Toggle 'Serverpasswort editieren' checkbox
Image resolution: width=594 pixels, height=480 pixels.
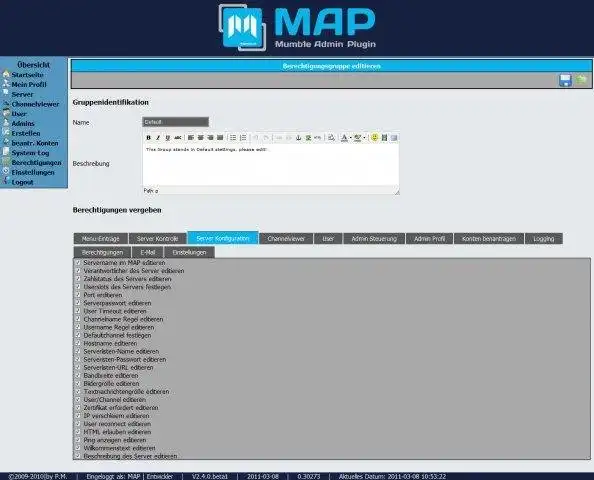(78, 303)
